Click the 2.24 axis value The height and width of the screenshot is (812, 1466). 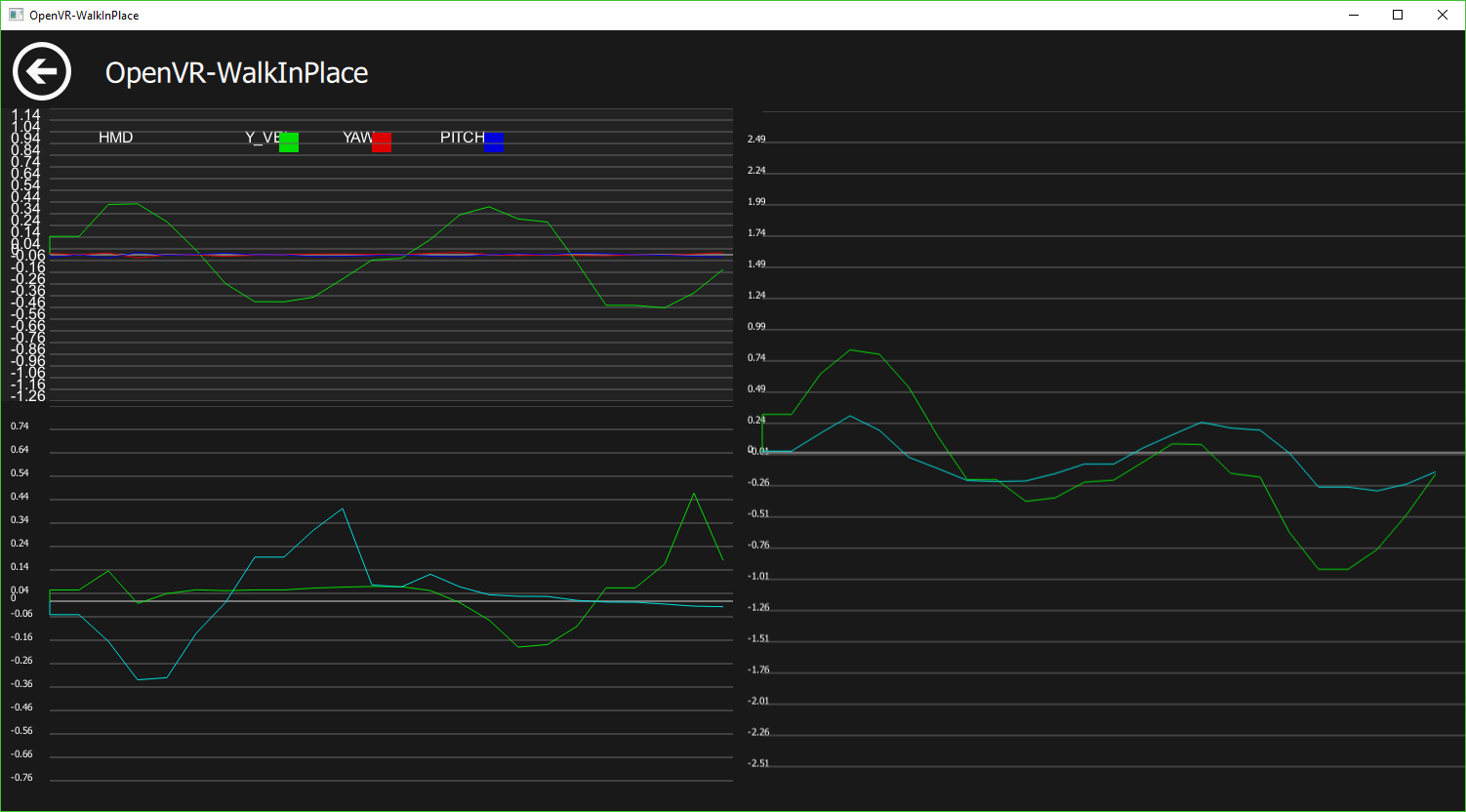coord(756,171)
